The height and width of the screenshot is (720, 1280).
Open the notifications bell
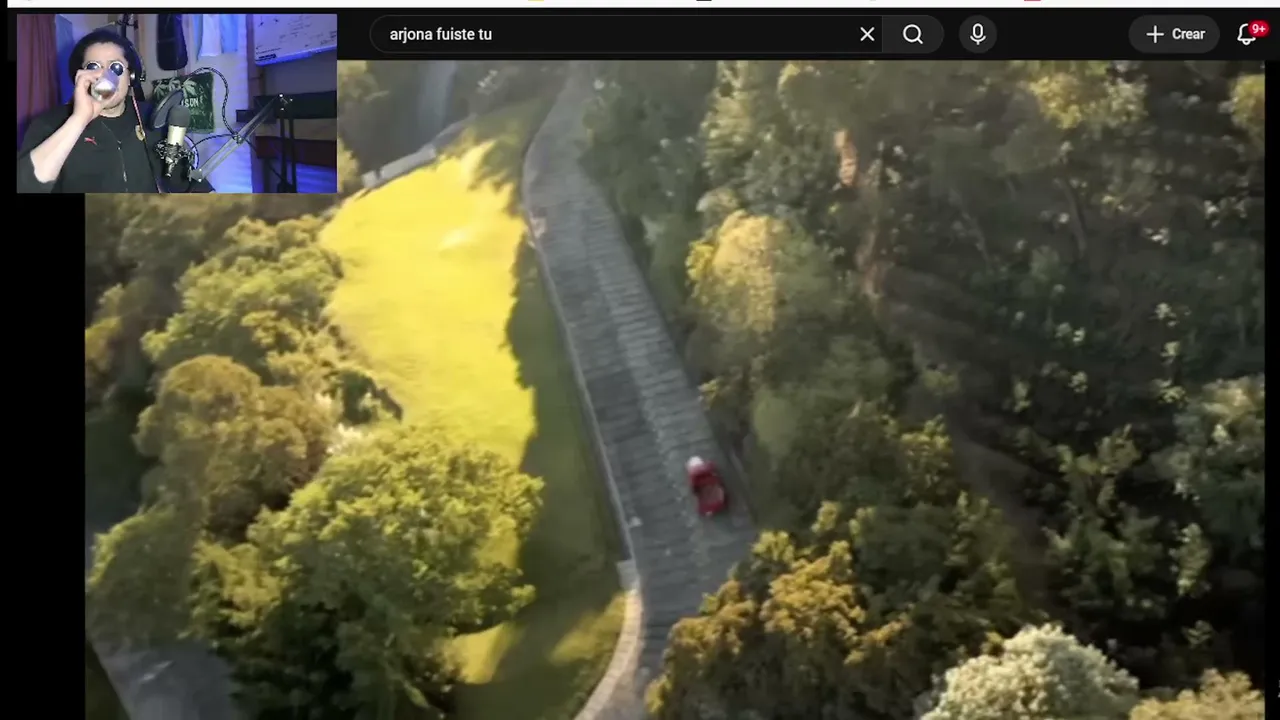[x=1247, y=34]
